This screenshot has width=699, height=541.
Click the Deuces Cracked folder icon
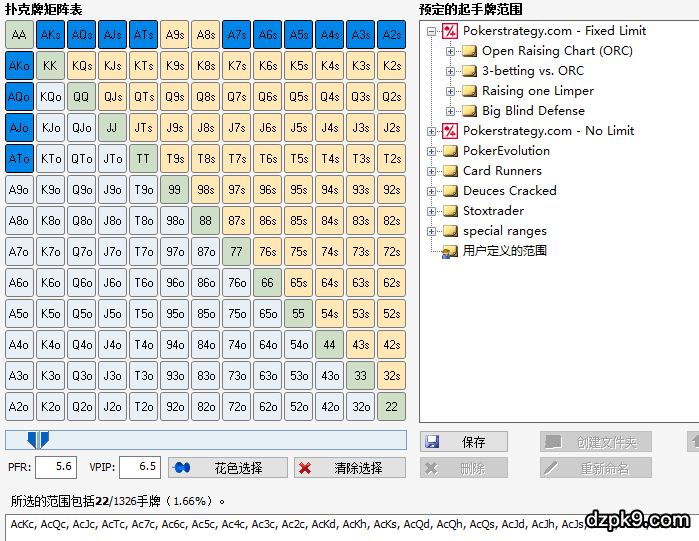(x=450, y=191)
